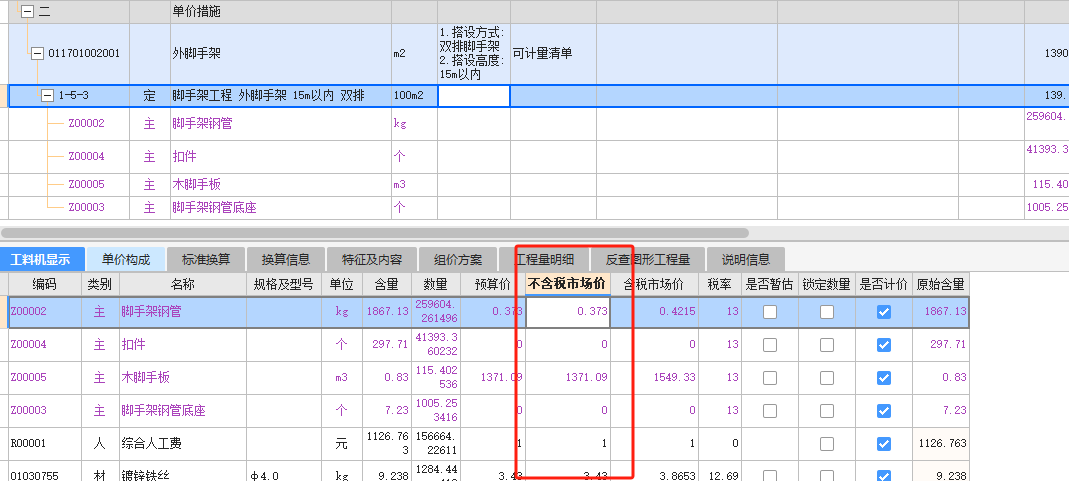
Task: Uncheck 是否计价 for the 脚手架钢管底座 row
Action: coord(884,411)
